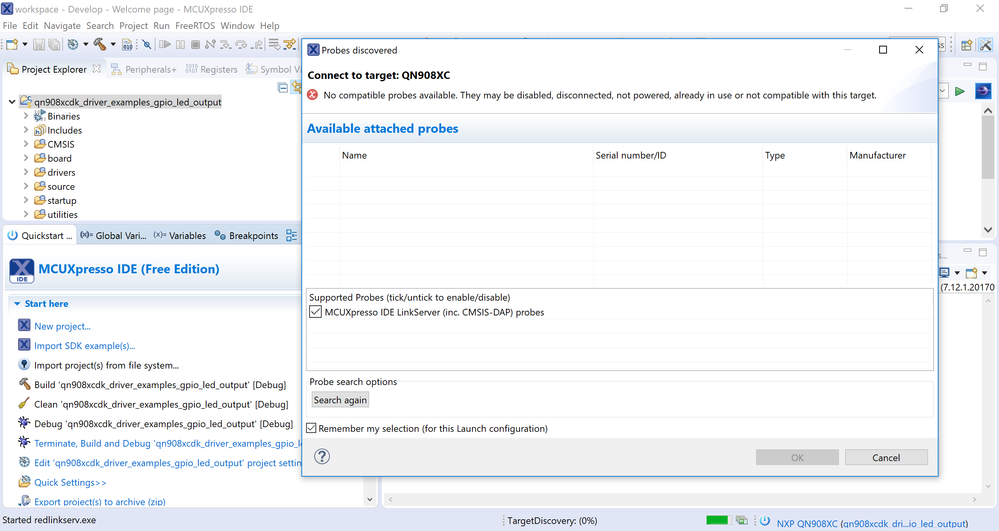Click the hammer Build icon in toolbar

tap(99, 44)
